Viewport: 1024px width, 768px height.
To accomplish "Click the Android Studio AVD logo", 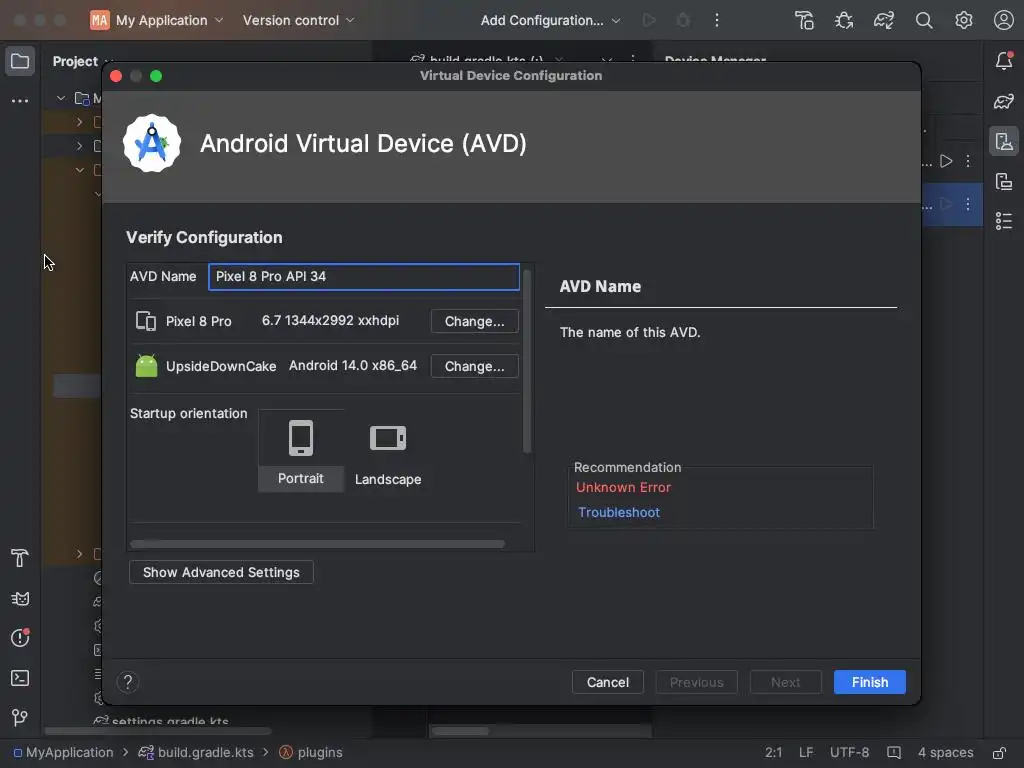I will point(152,143).
